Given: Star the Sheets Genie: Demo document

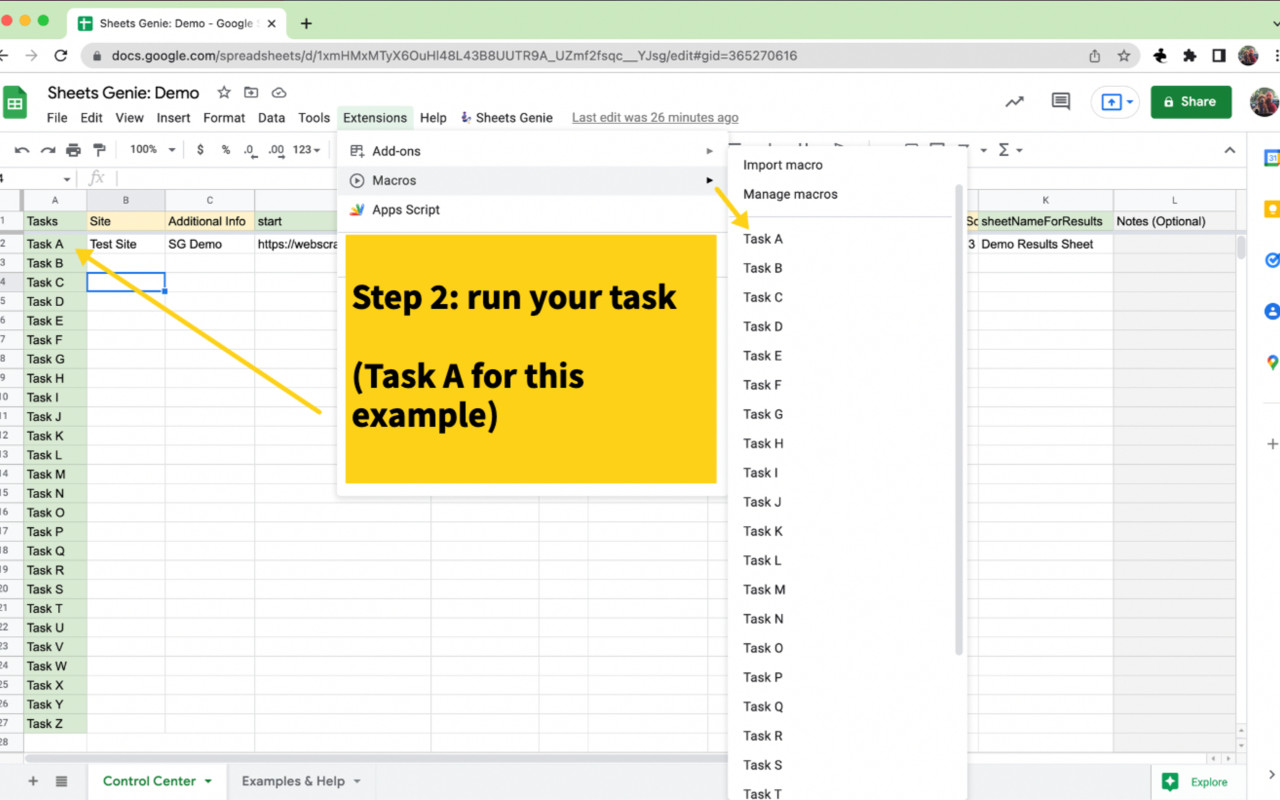Looking at the screenshot, I should tap(224, 92).
